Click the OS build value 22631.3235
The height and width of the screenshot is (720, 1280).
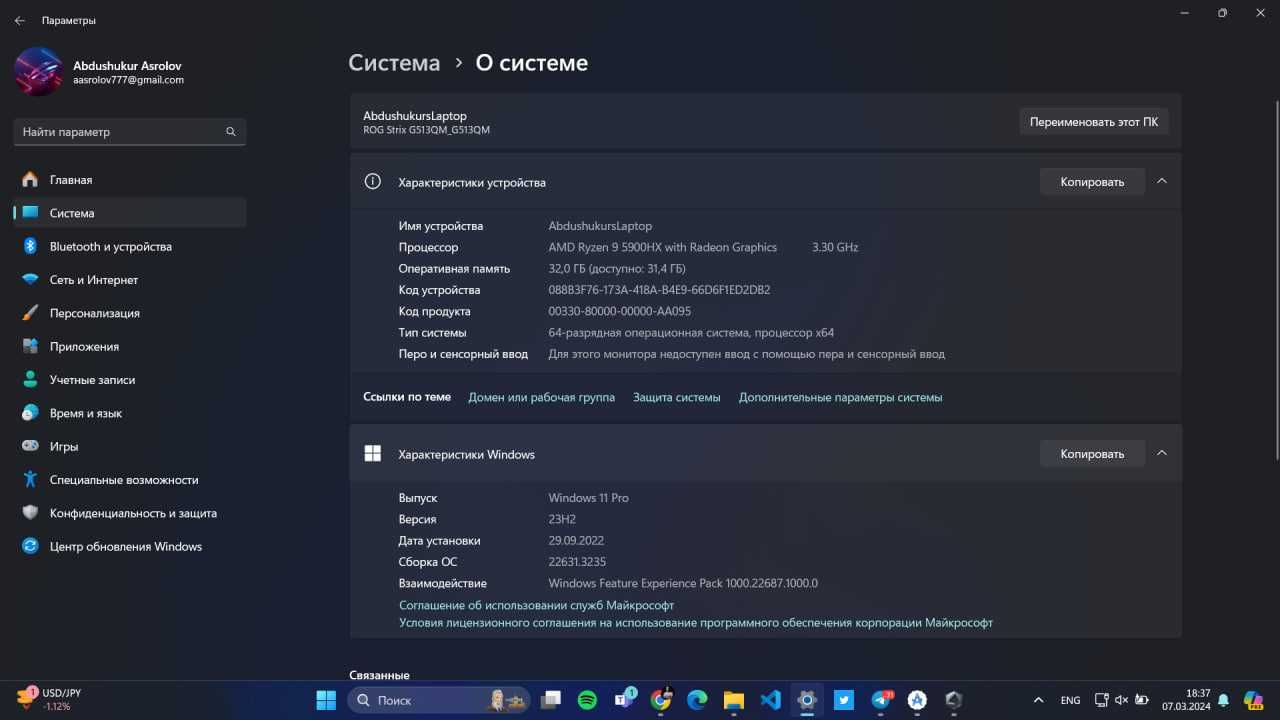(577, 562)
